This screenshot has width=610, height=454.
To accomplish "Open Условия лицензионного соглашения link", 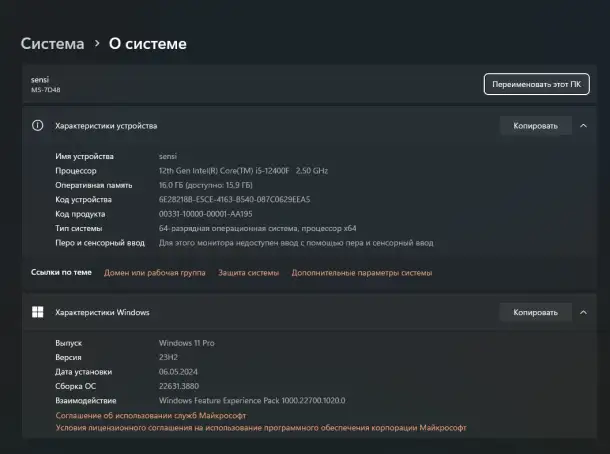I will pos(261,428).
